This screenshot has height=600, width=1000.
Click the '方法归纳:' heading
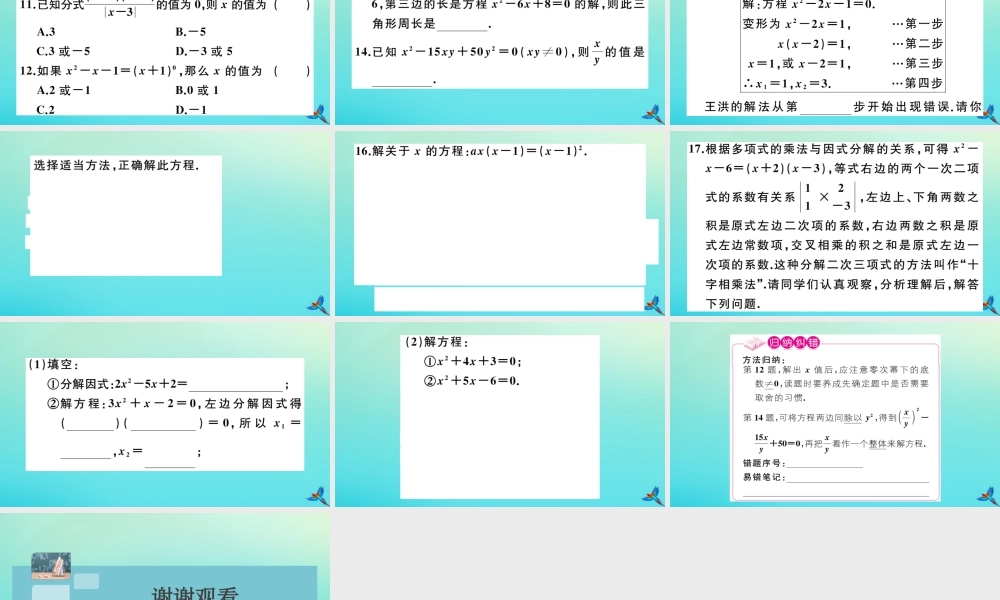[x=763, y=360]
